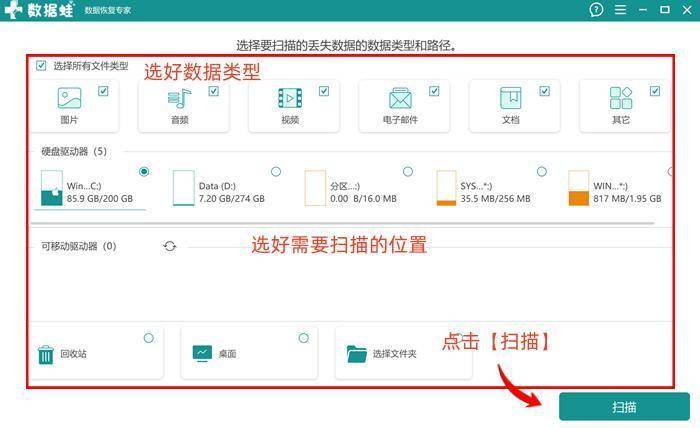Click the SYS 256 MB drive icon
700x428 pixels.
[x=446, y=188]
